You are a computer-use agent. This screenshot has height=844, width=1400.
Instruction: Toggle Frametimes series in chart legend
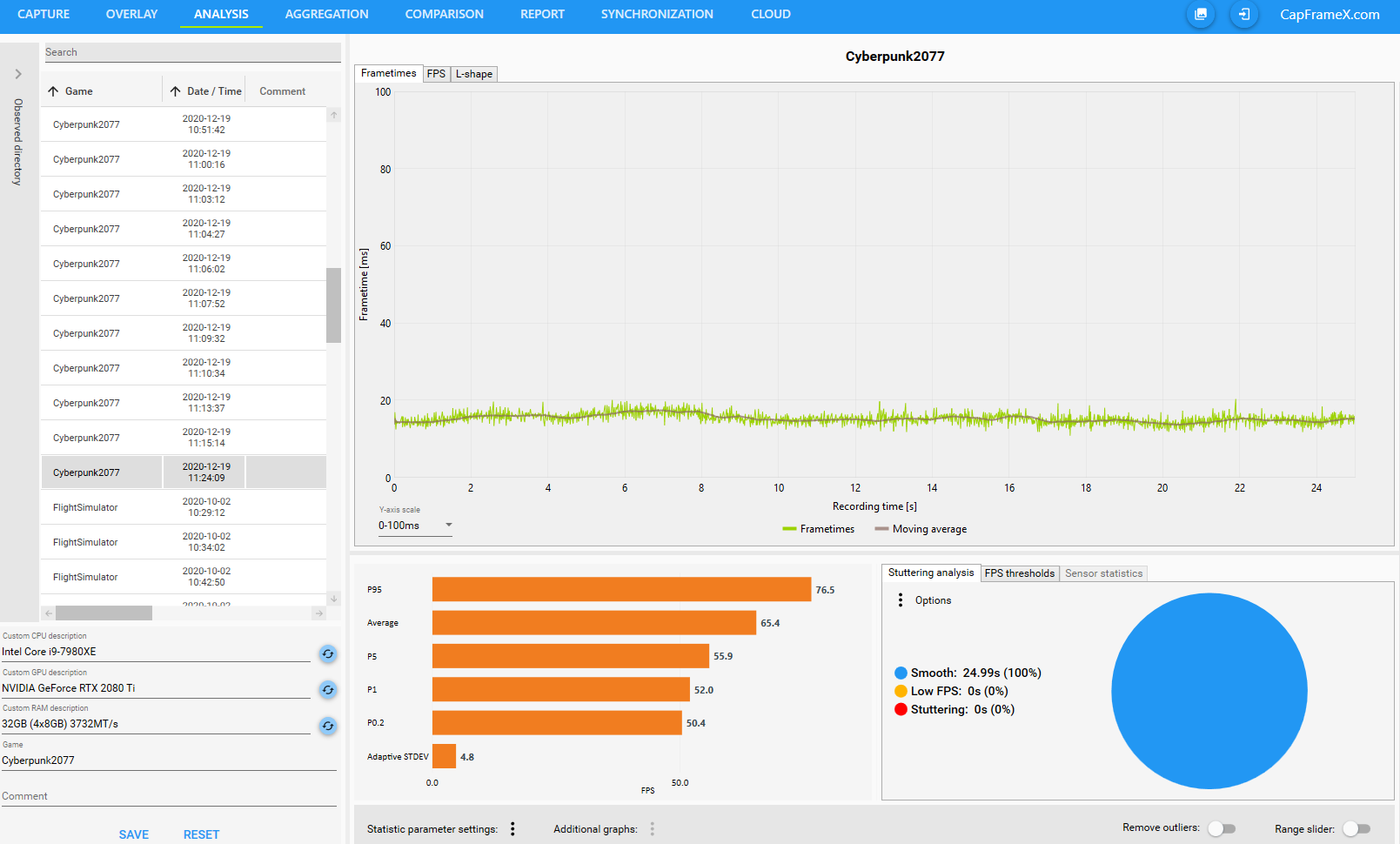tap(818, 529)
